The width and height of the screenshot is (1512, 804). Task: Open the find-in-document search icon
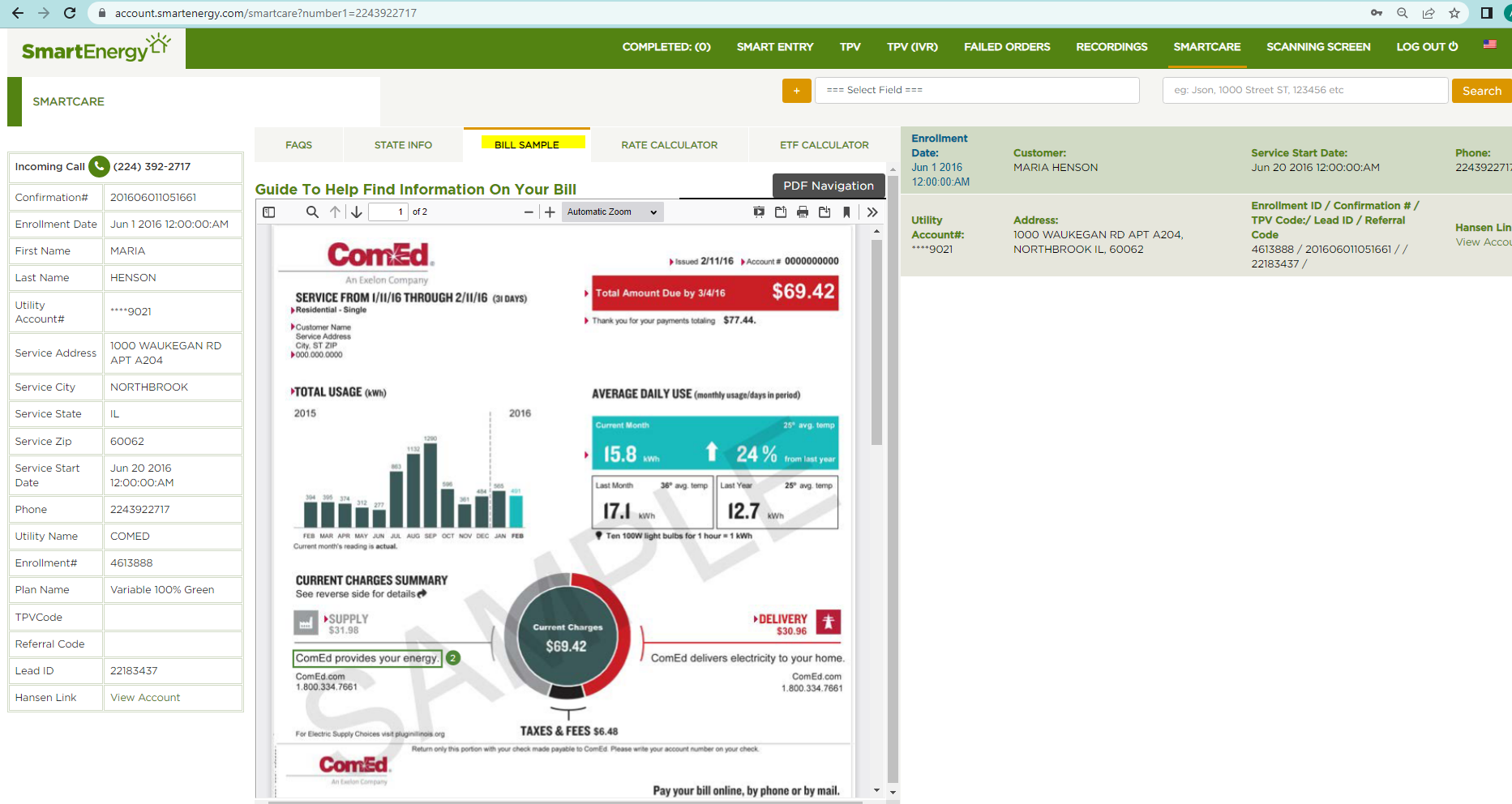(312, 212)
